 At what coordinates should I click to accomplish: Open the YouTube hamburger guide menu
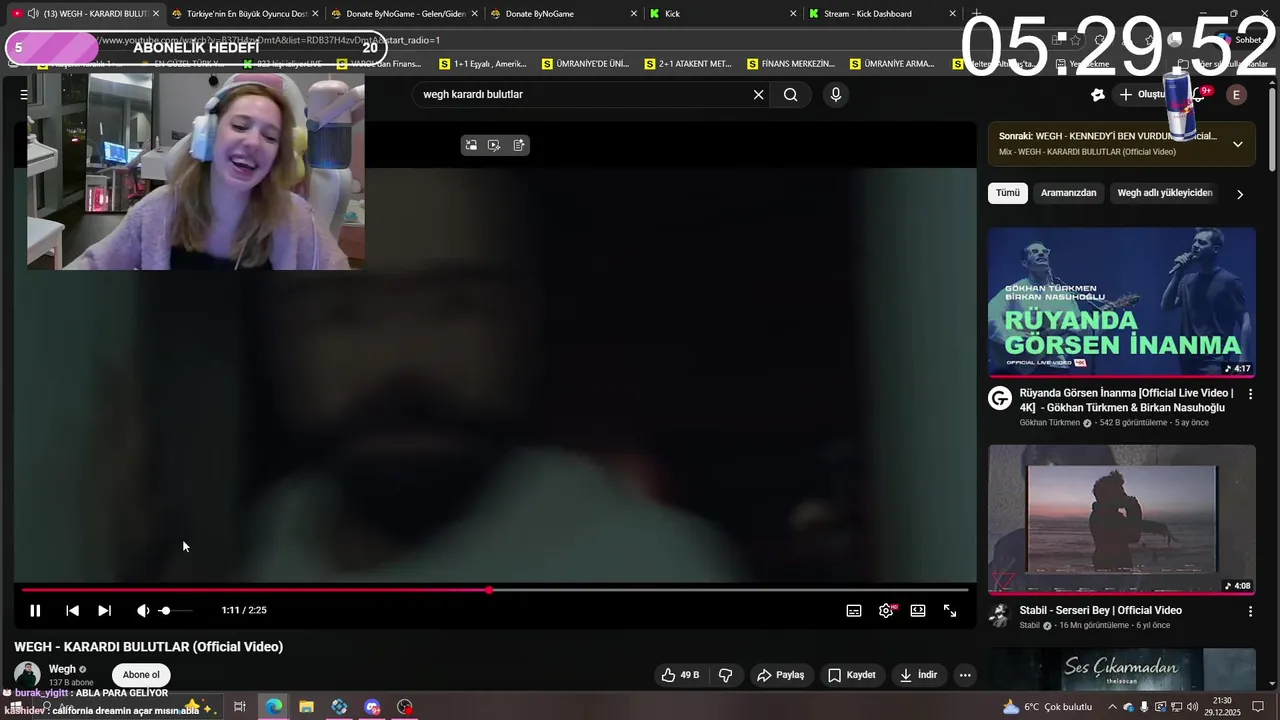click(x=24, y=94)
